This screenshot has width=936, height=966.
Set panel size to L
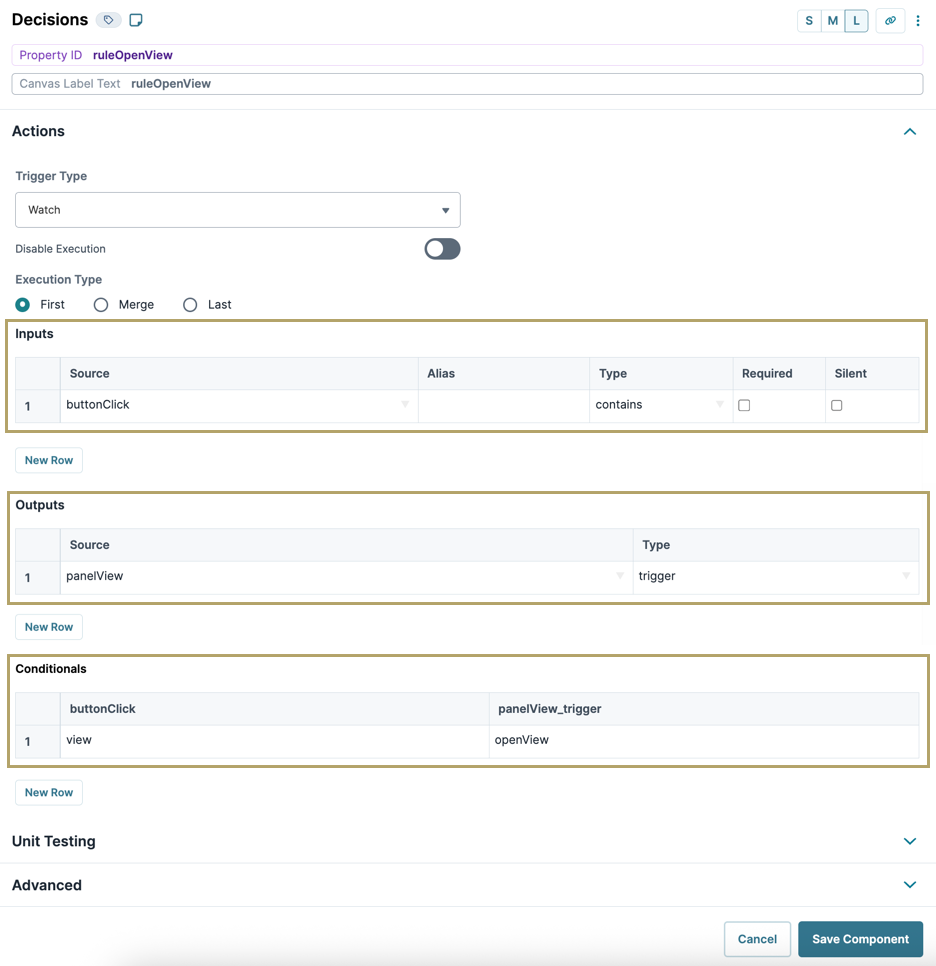pyautogui.click(x=856, y=20)
